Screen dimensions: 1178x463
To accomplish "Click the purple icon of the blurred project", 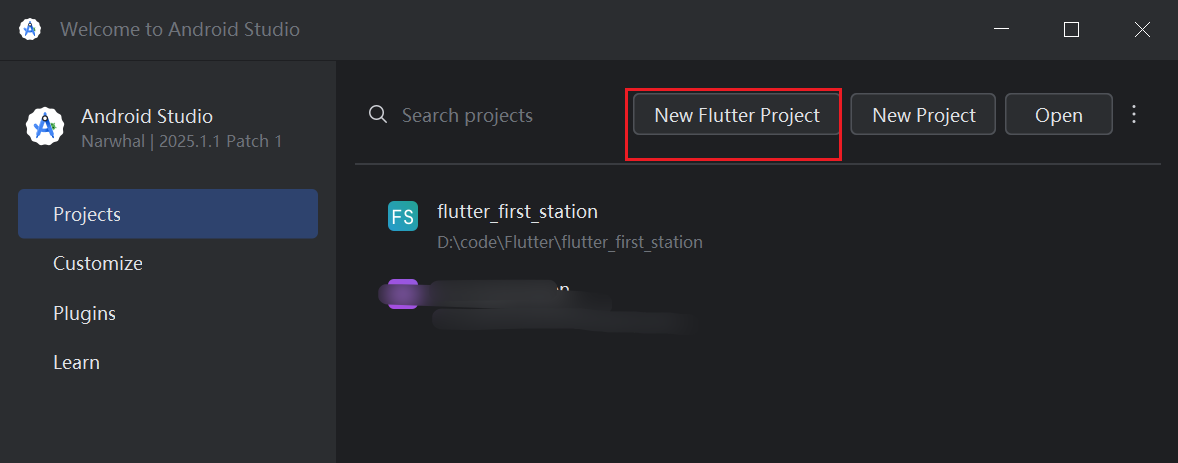I will (x=402, y=294).
